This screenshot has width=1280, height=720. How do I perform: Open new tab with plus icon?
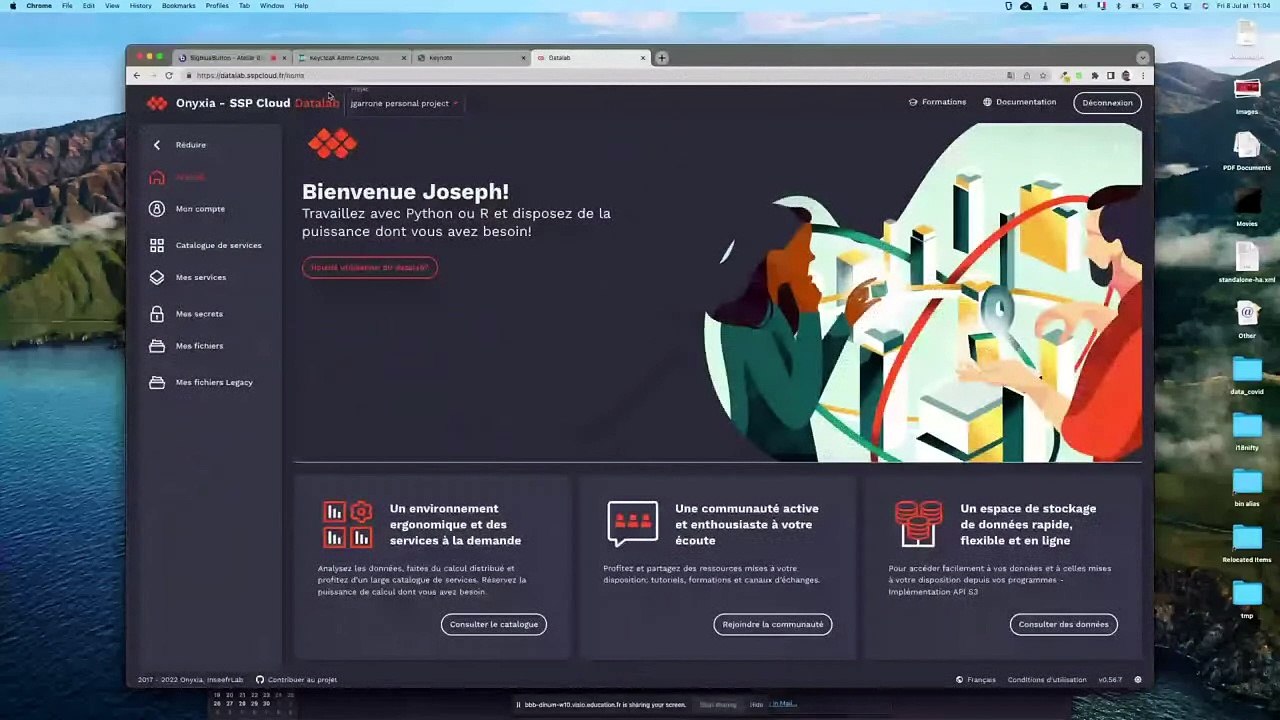pyautogui.click(x=662, y=58)
